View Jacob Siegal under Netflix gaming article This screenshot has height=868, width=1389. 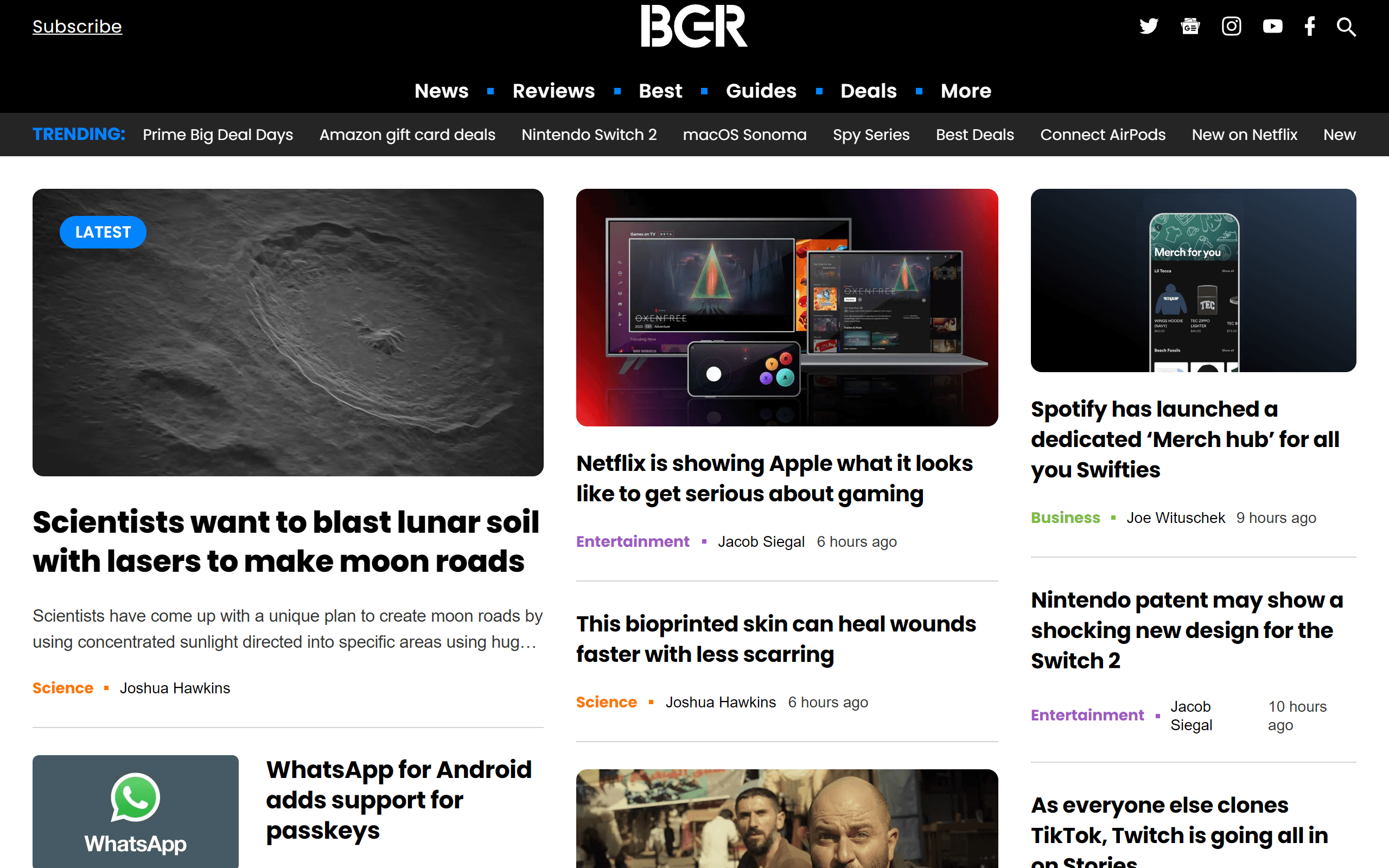point(761,541)
